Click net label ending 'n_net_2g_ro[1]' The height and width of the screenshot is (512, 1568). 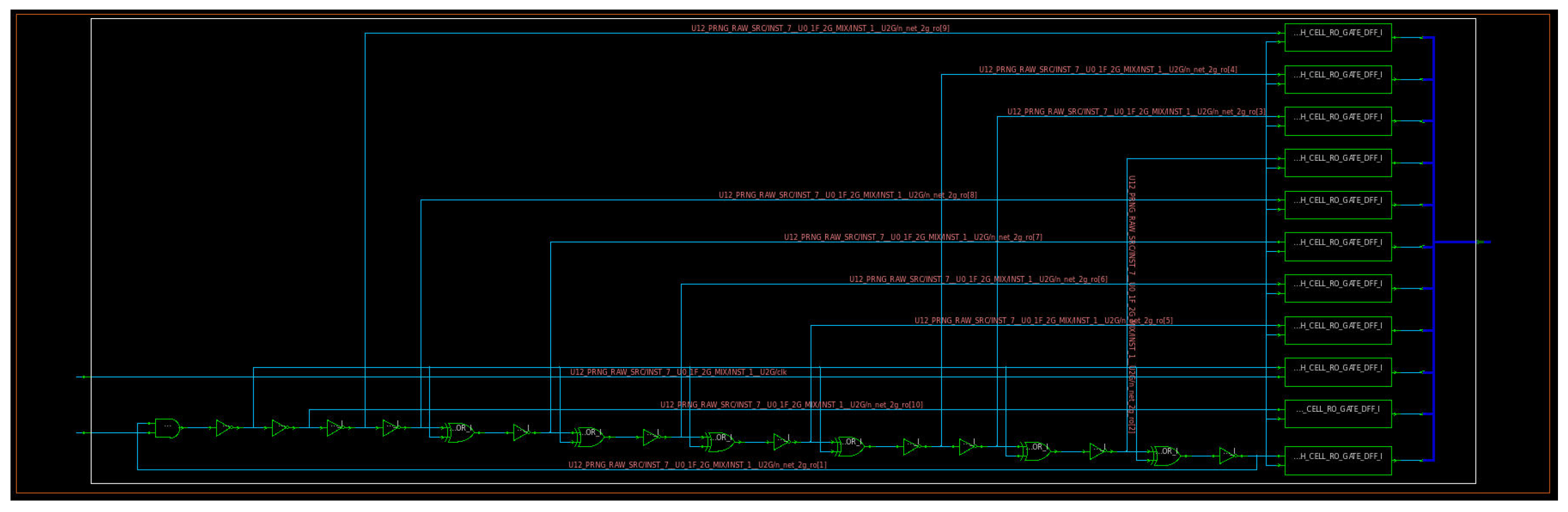[x=698, y=464]
